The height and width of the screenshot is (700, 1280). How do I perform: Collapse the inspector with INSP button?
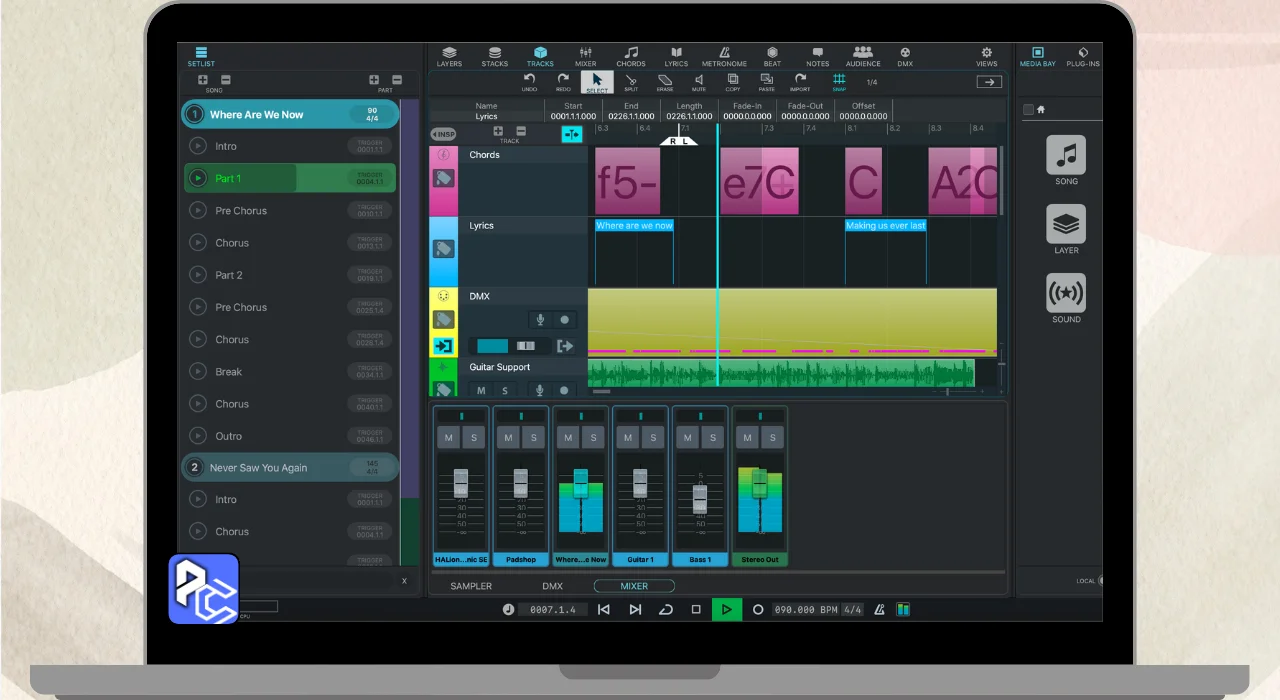tap(443, 134)
